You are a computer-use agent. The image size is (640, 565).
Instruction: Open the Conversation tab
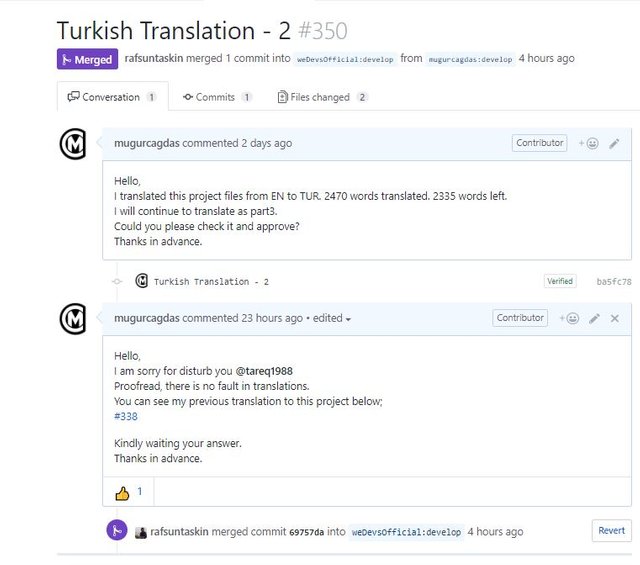[112, 97]
